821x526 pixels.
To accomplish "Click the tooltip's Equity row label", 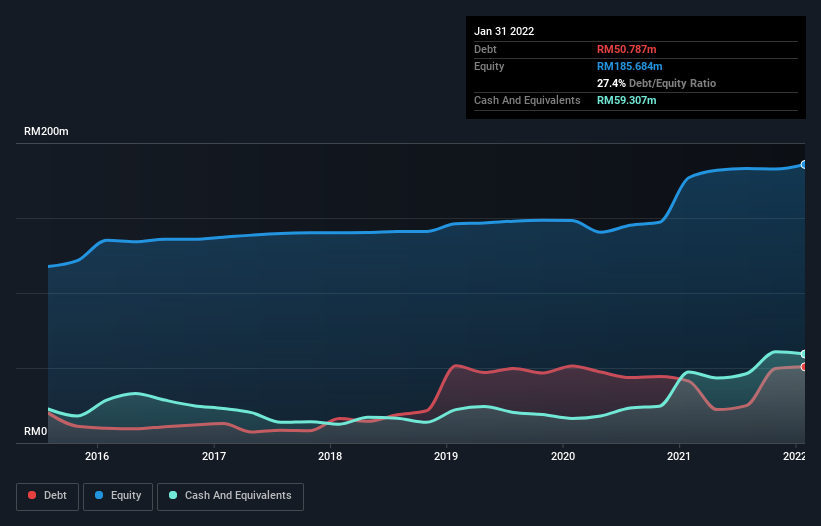I will click(x=489, y=66).
